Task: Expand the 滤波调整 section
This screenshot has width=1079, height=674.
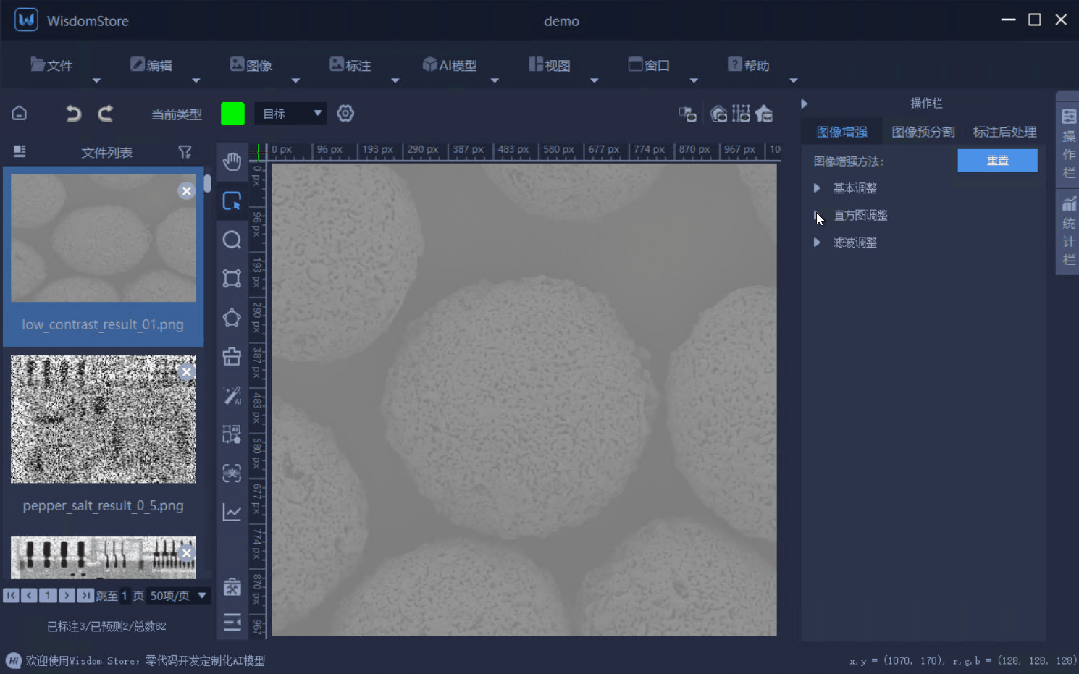Action: click(x=817, y=242)
